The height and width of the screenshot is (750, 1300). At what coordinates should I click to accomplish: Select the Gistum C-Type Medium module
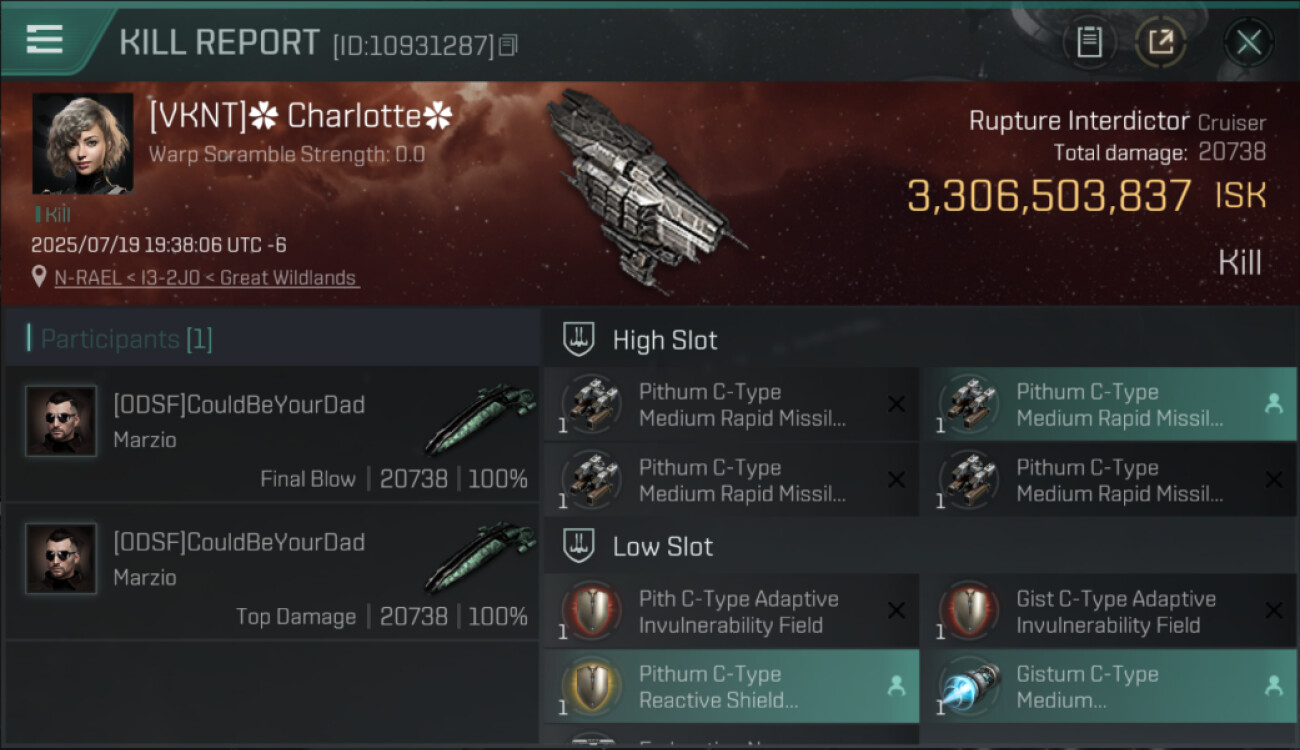click(x=1108, y=687)
